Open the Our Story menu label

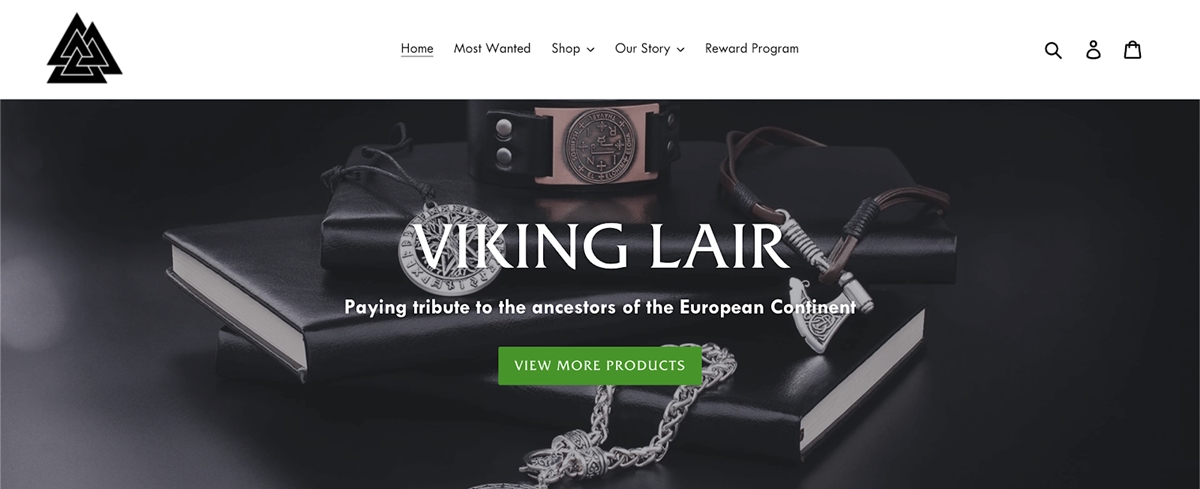pos(642,48)
